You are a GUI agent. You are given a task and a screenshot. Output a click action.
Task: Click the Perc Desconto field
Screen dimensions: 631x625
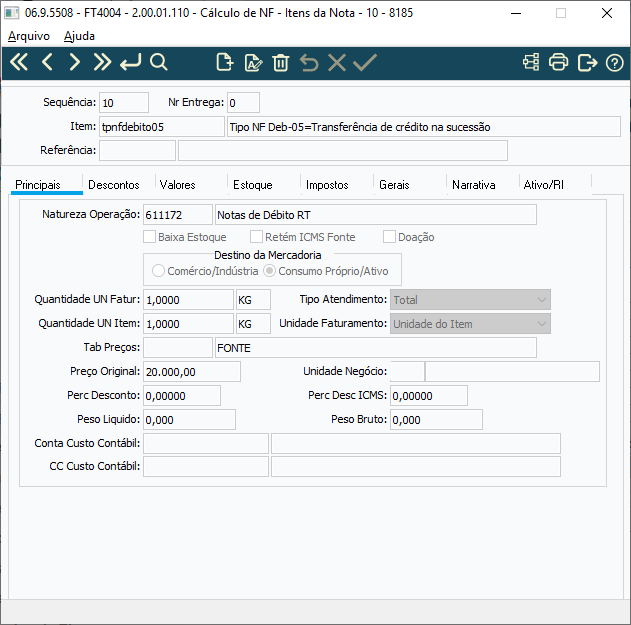[182, 396]
